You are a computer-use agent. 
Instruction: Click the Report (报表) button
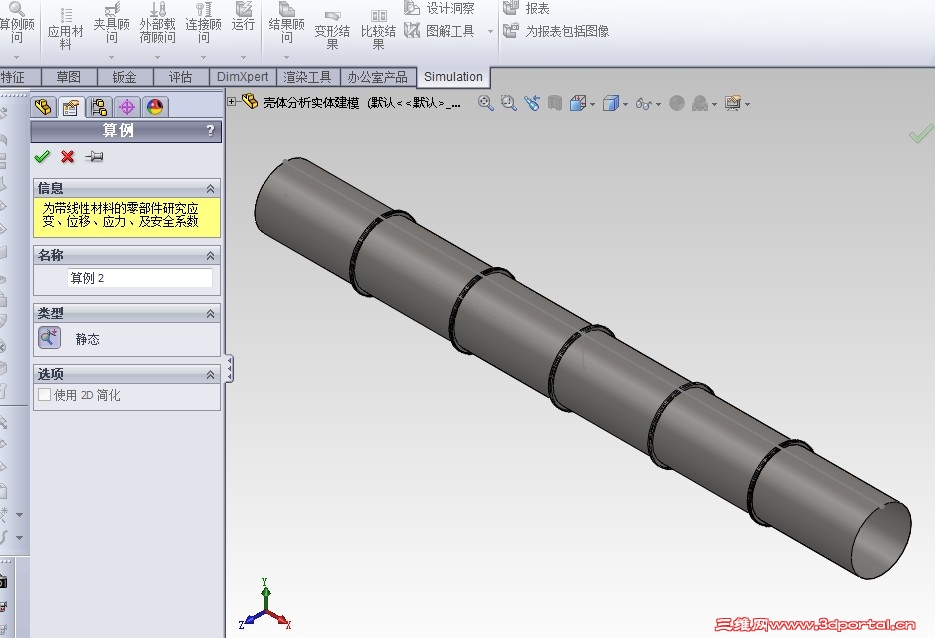coord(527,8)
